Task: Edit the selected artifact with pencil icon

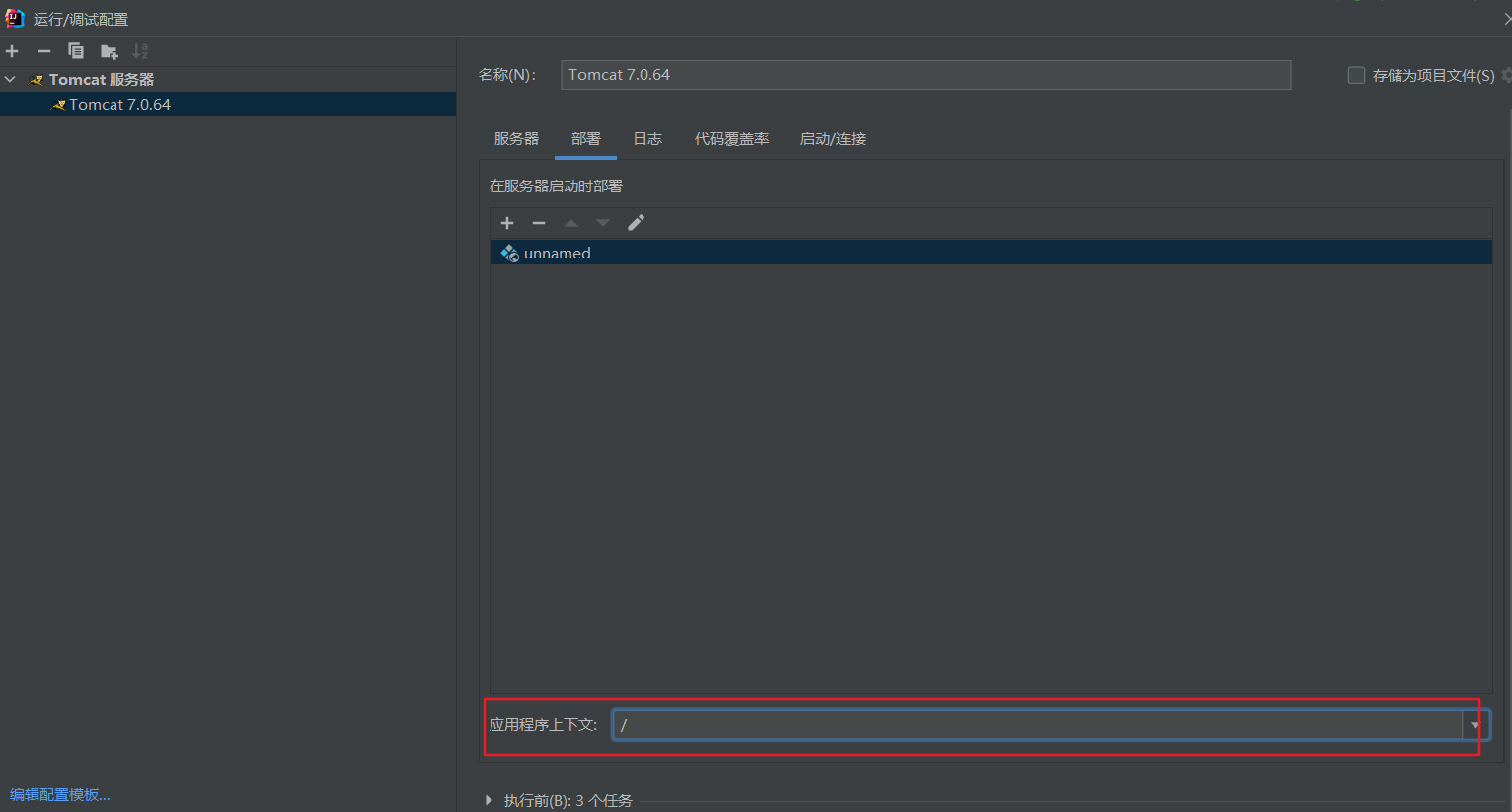Action: [636, 223]
